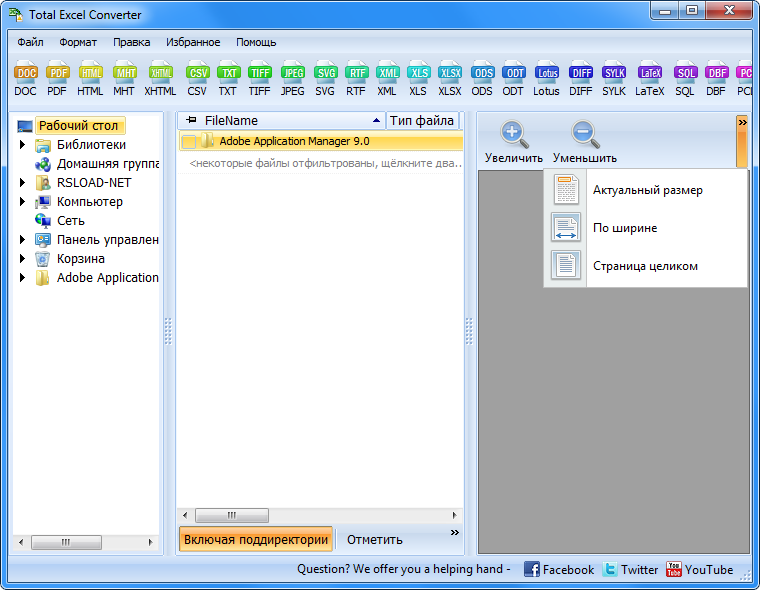This screenshot has width=760, height=590.
Task: Choose the DBF format icon
Action: coord(716,78)
